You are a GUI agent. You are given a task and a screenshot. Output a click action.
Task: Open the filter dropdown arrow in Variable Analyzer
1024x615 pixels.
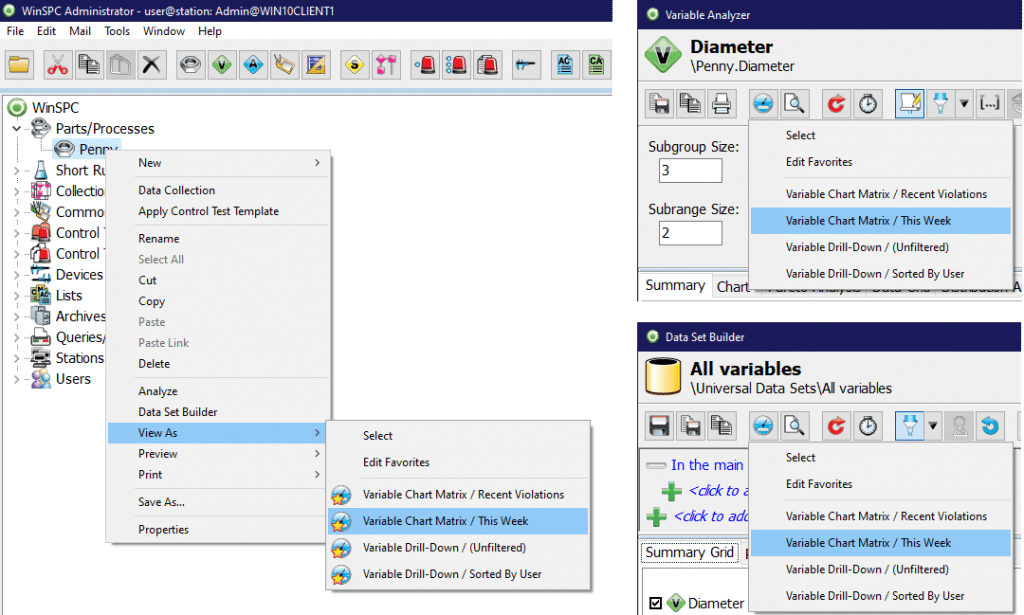[964, 103]
